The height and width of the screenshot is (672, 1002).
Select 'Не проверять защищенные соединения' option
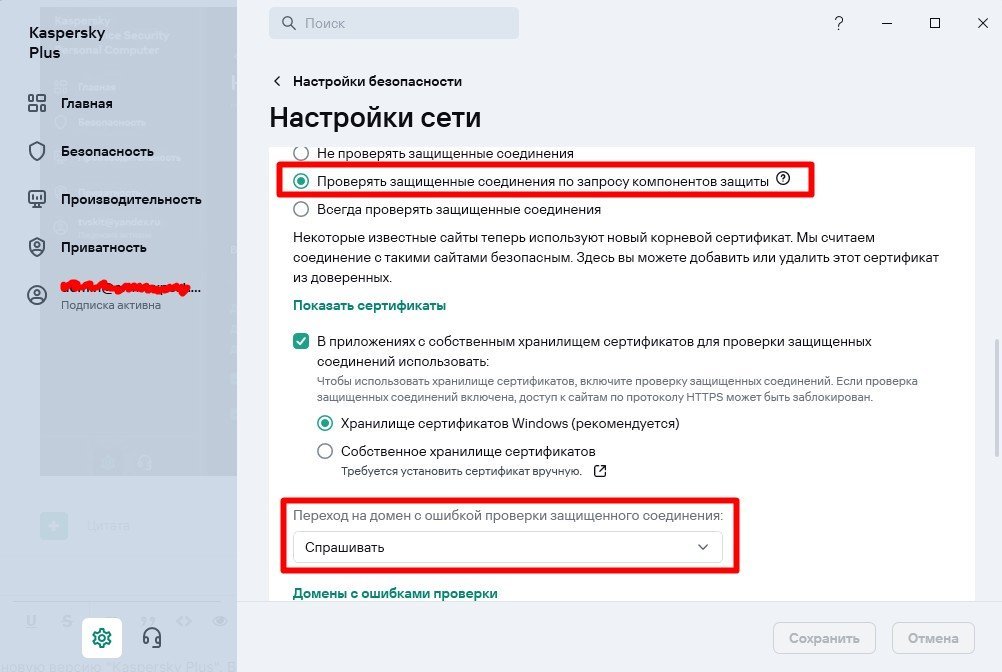click(301, 153)
